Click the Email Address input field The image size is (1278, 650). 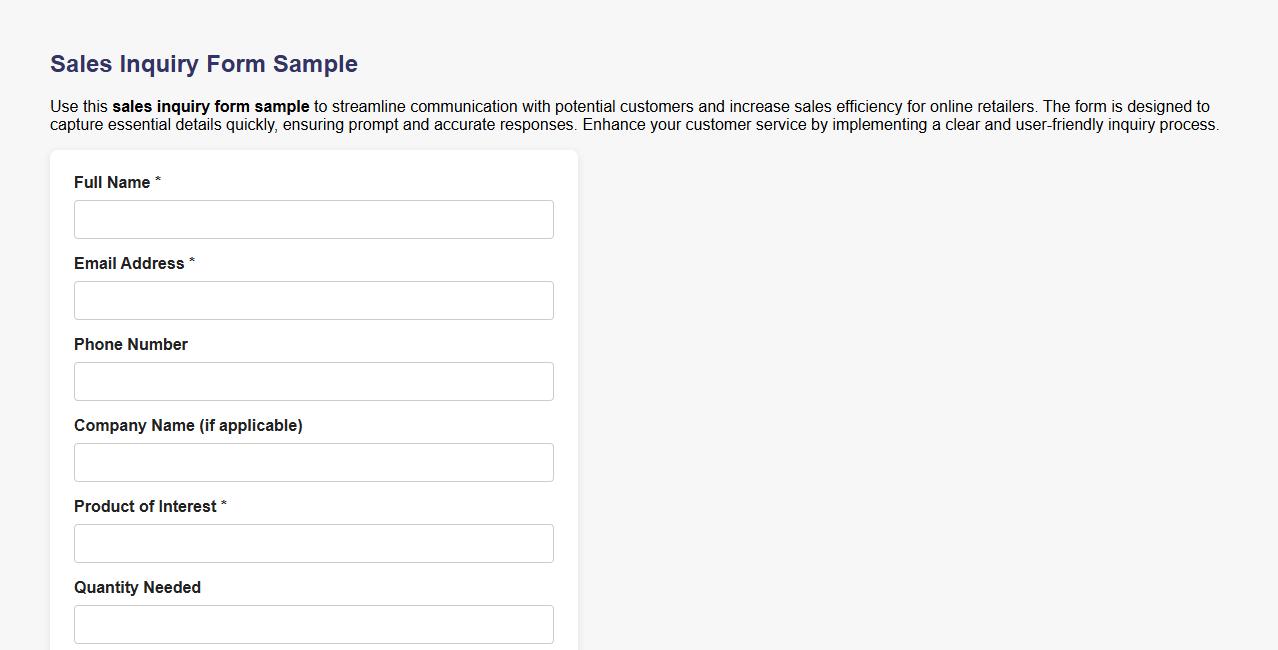click(313, 300)
